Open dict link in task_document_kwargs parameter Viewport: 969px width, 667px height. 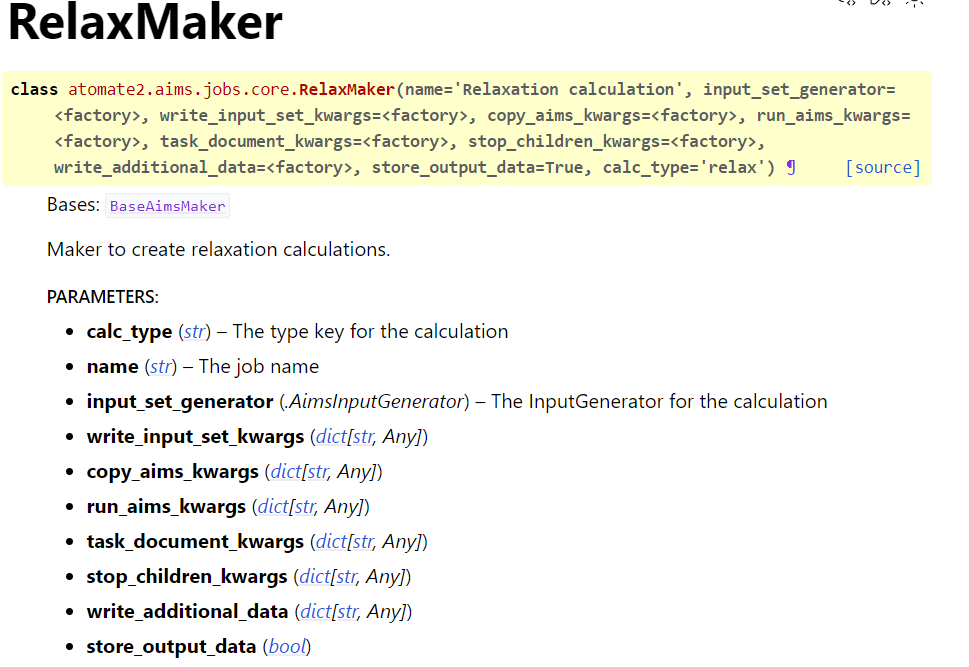[x=331, y=541]
